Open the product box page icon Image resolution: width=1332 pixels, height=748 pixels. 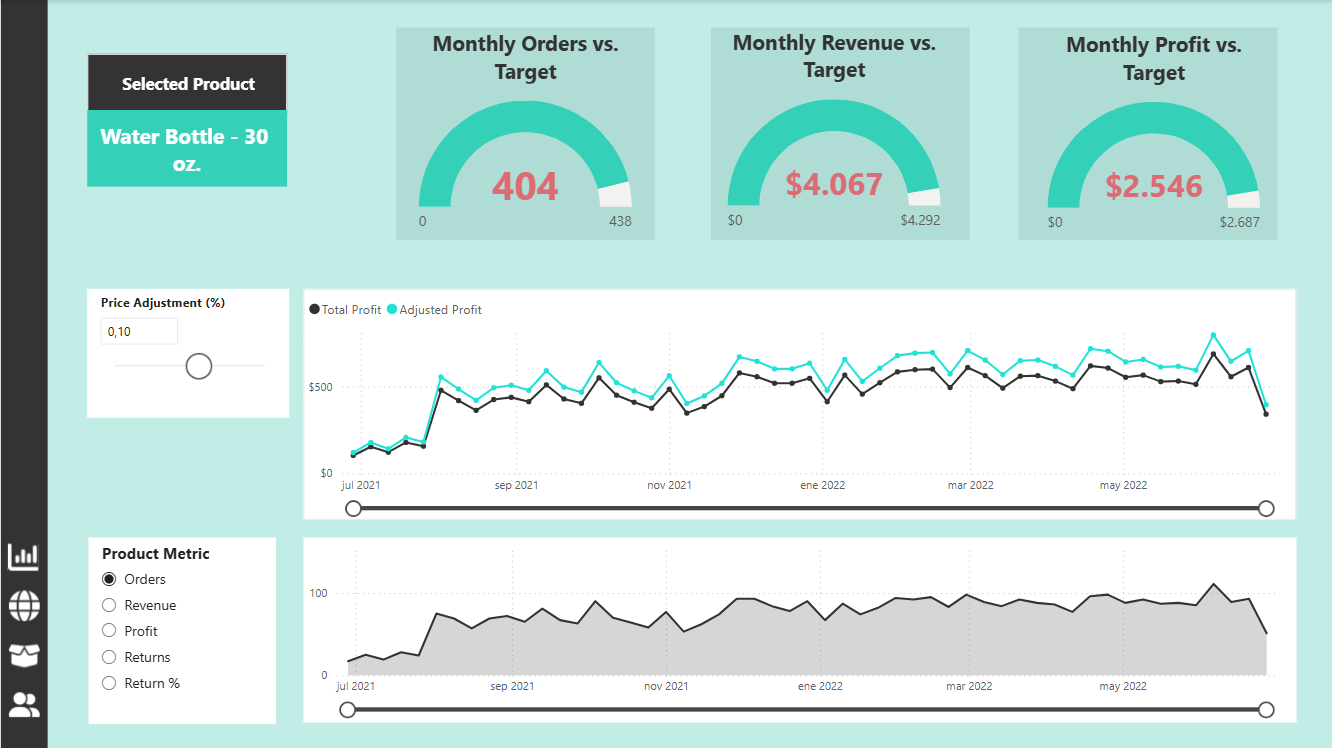pos(23,655)
